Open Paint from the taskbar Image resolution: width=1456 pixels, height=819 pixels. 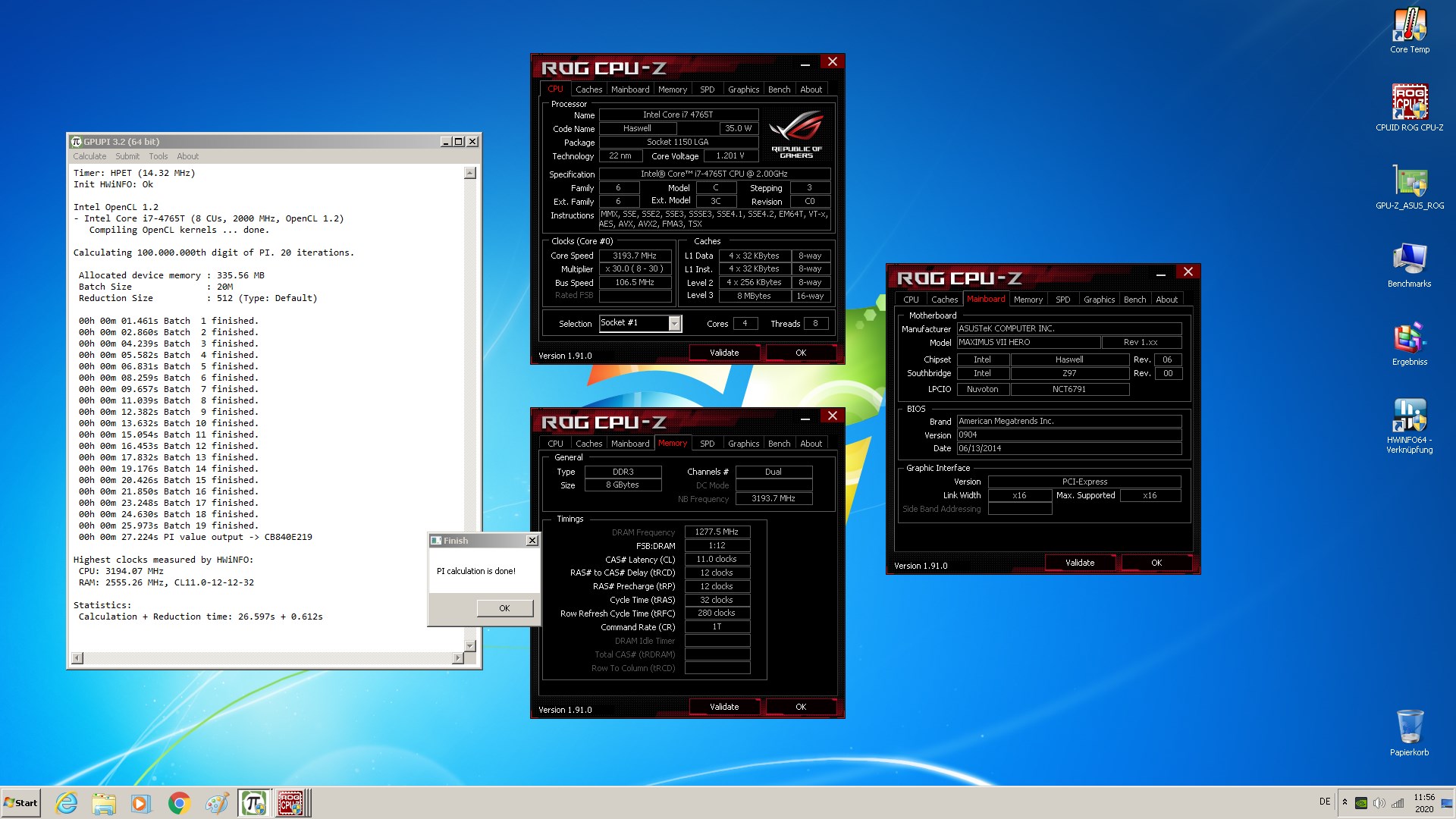pyautogui.click(x=216, y=803)
